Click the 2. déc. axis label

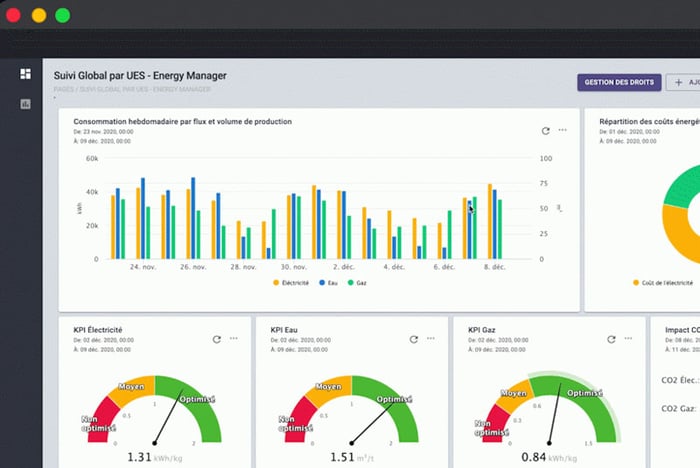[x=344, y=267]
